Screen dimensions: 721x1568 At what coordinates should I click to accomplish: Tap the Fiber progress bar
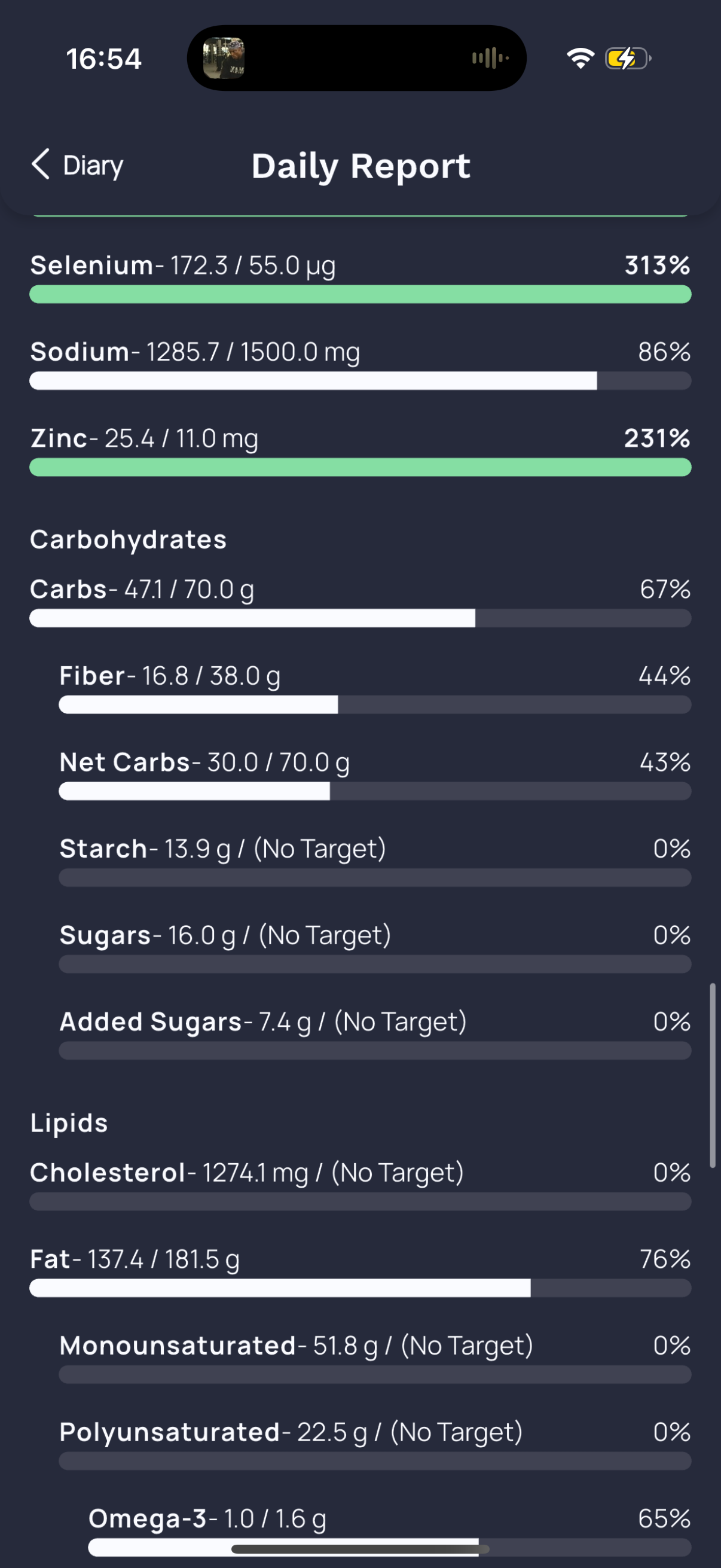[x=375, y=705]
